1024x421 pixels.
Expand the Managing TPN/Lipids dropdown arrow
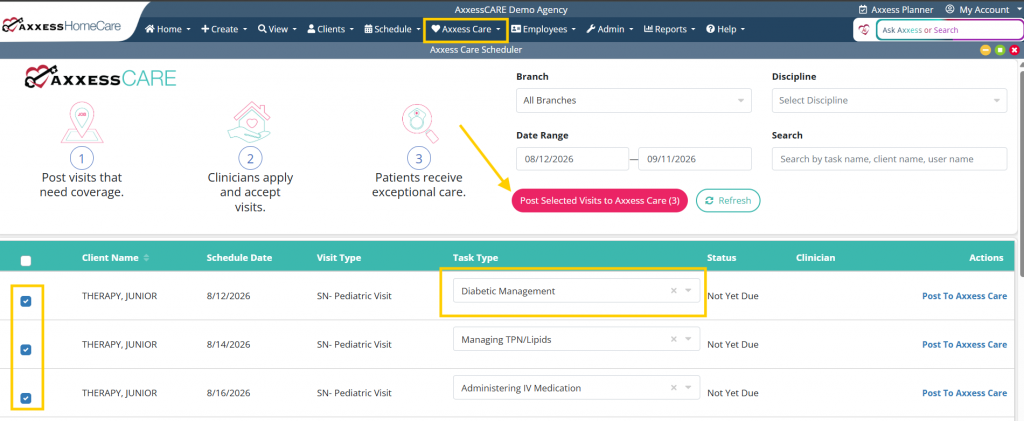[688, 339]
